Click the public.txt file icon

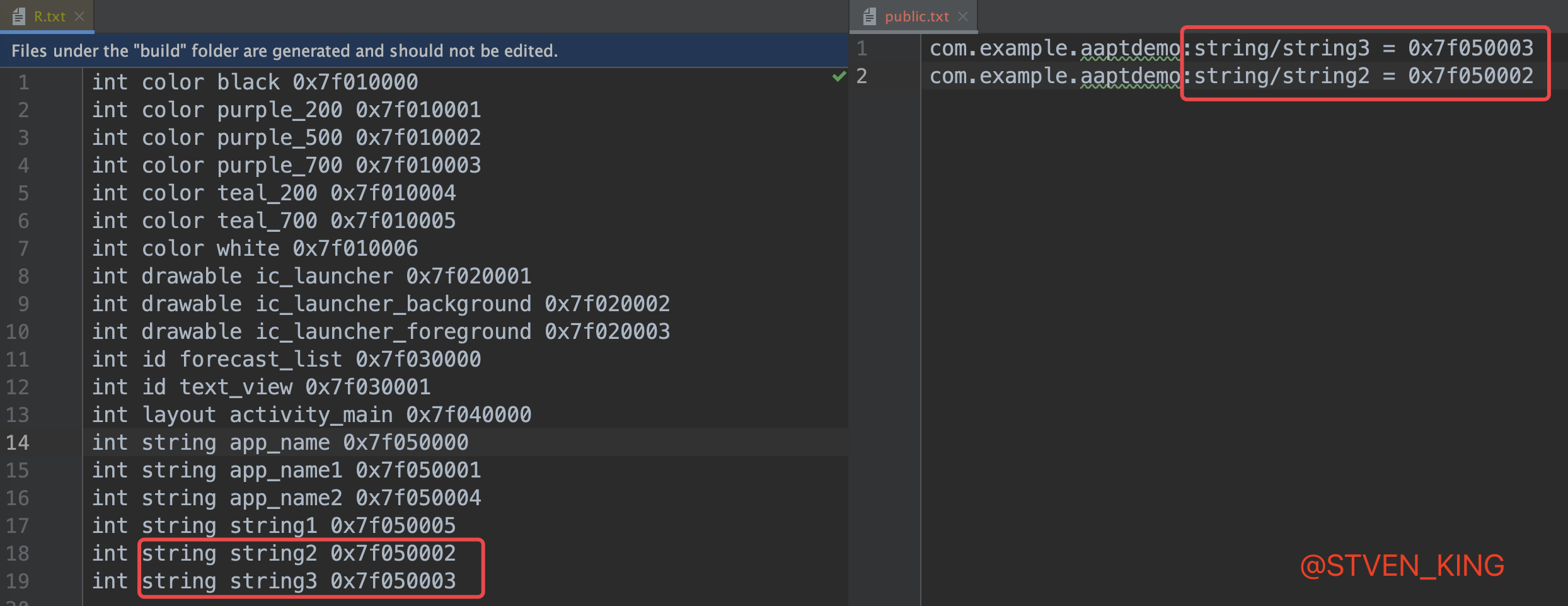point(870,16)
